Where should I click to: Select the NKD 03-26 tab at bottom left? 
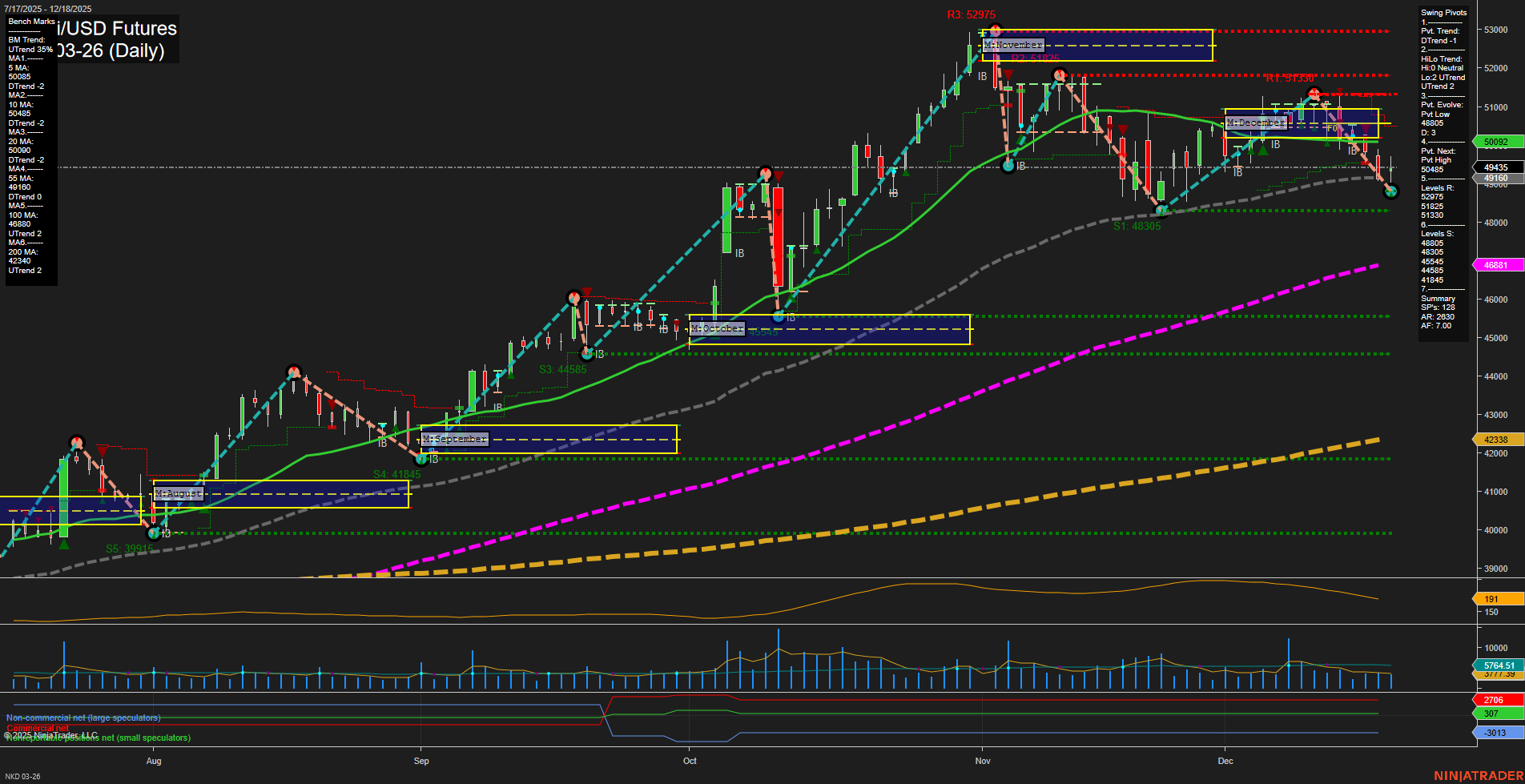click(x=24, y=776)
